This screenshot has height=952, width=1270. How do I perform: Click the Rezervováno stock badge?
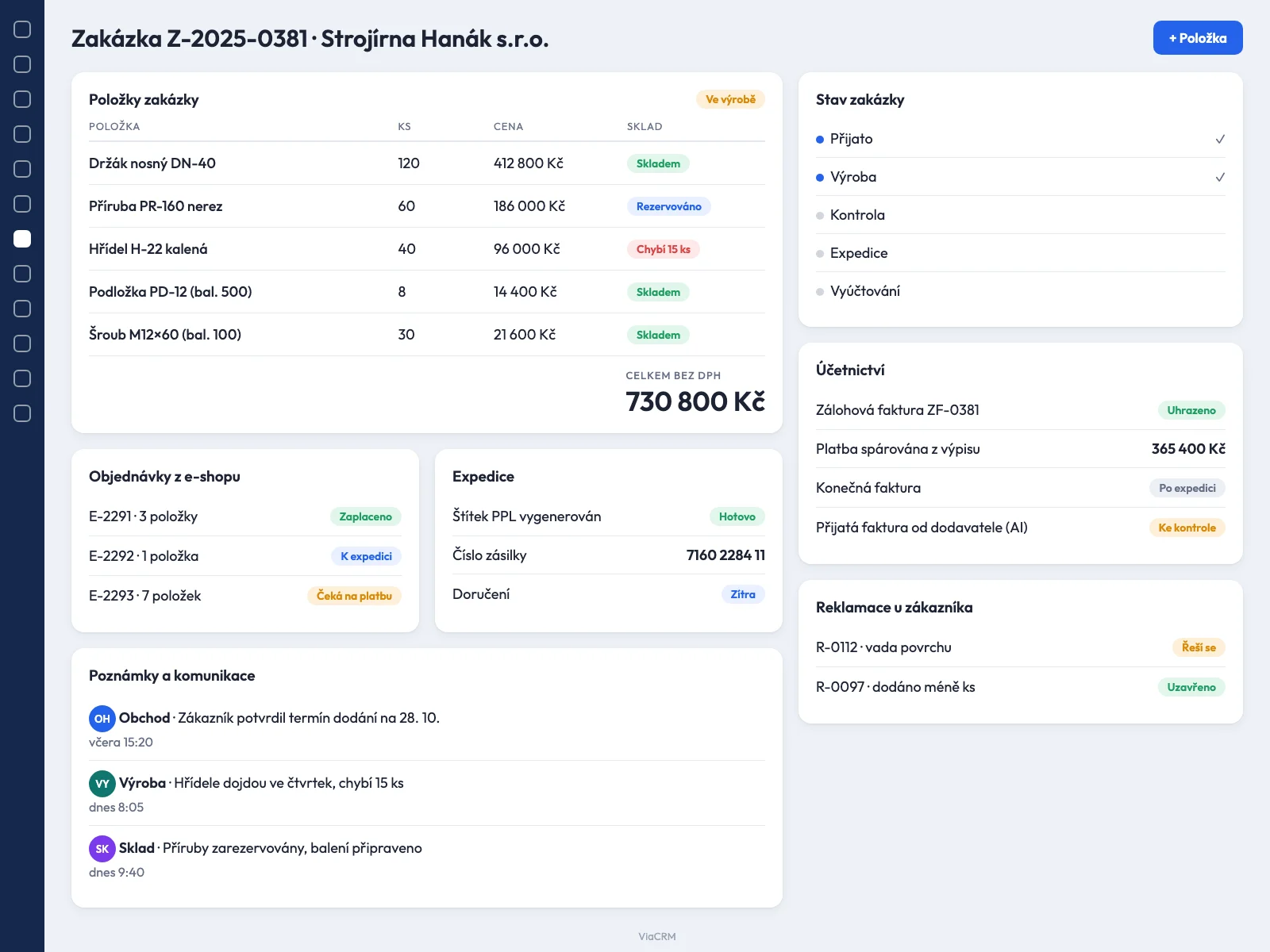coord(668,206)
